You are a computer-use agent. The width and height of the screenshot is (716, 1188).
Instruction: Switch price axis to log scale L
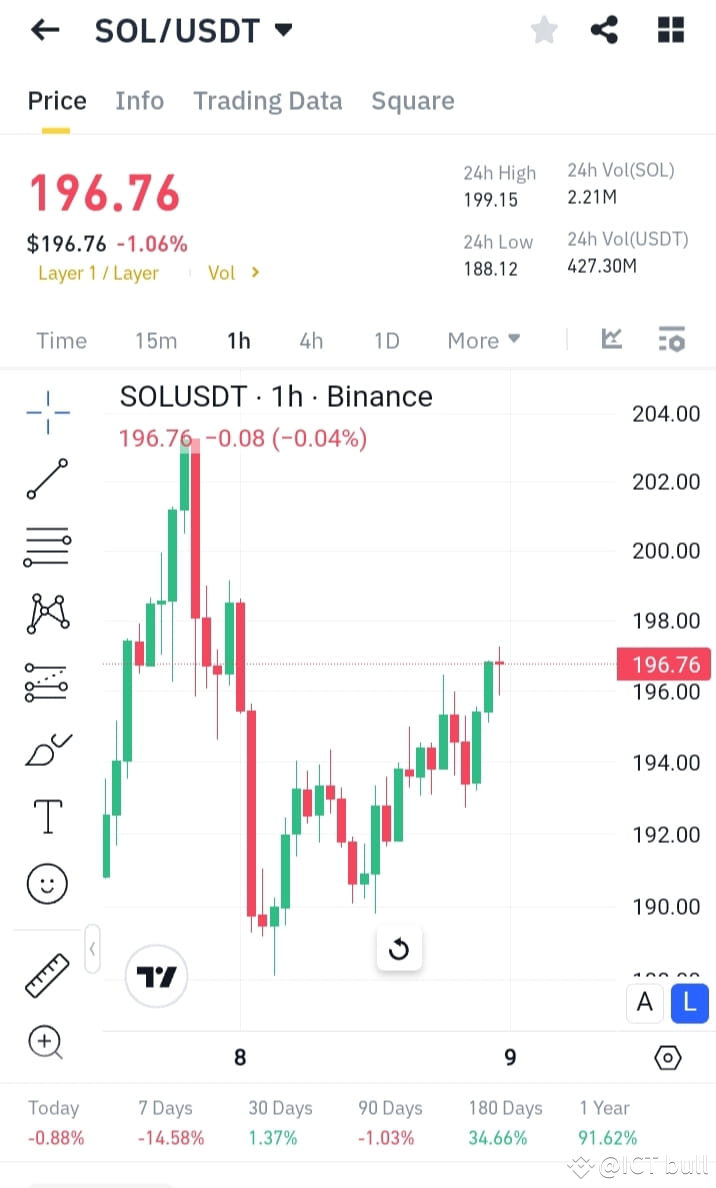(689, 1003)
